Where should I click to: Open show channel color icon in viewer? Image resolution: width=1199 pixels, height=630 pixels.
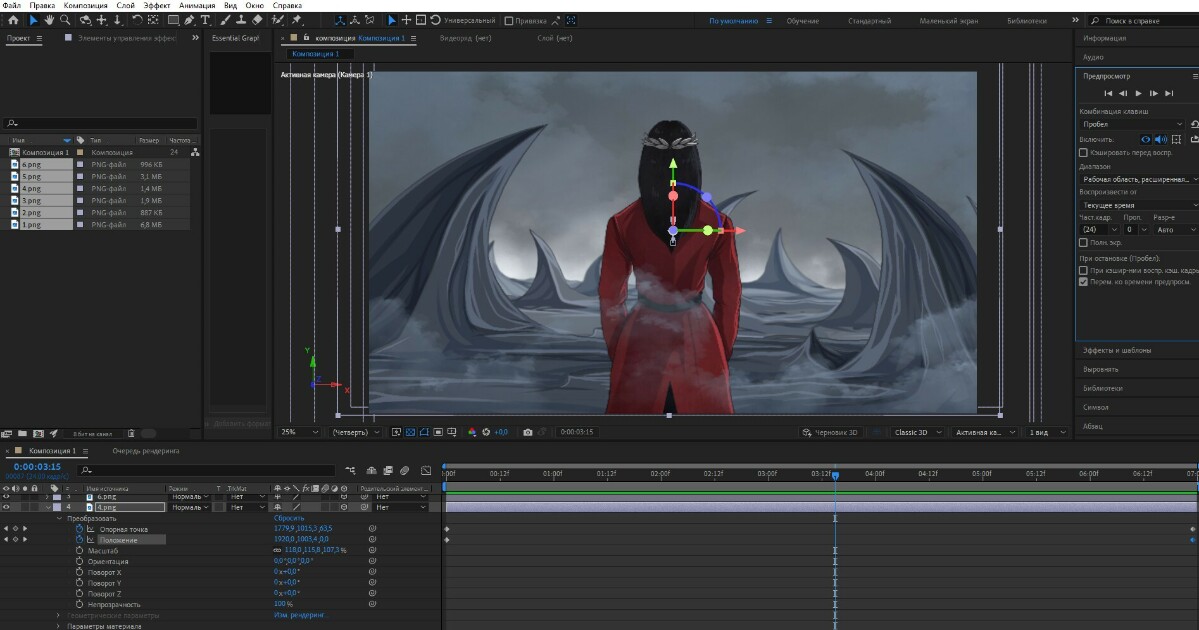point(472,432)
